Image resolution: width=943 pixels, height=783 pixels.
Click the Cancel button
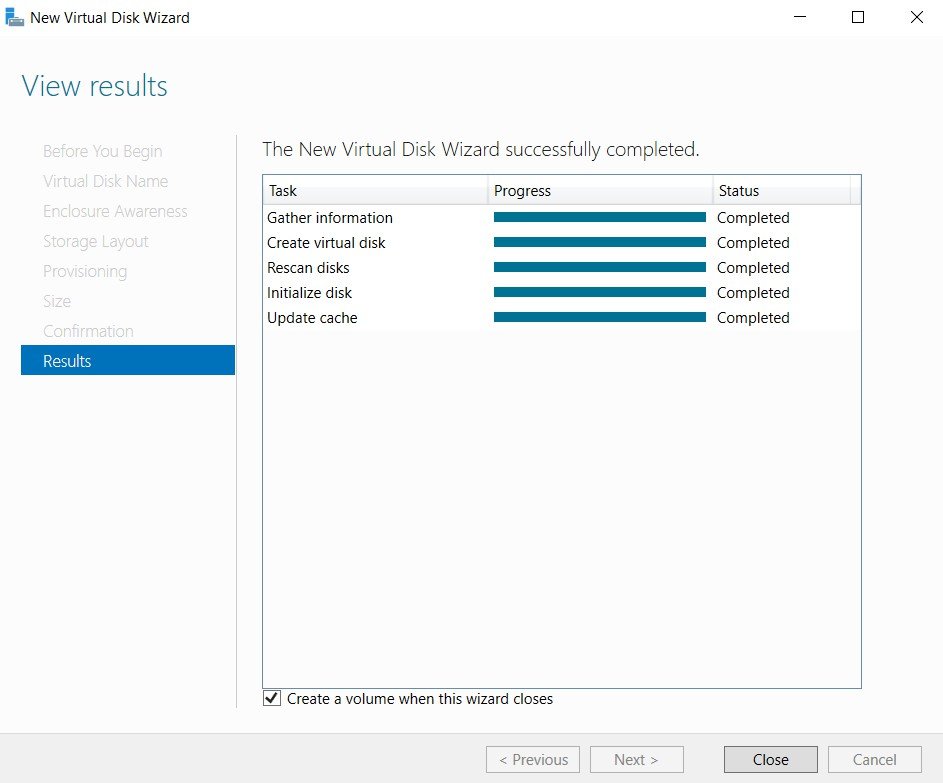pyautogui.click(x=874, y=760)
